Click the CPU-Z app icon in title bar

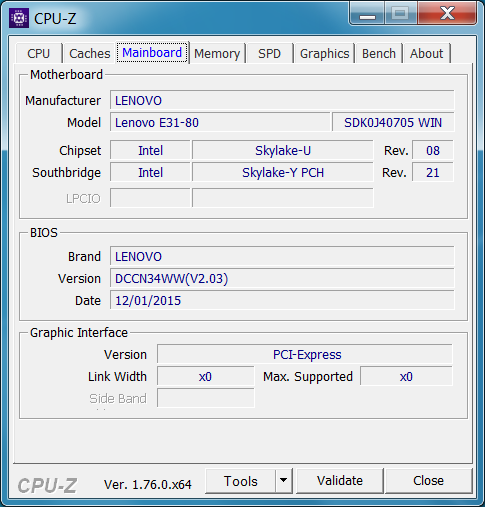point(19,18)
